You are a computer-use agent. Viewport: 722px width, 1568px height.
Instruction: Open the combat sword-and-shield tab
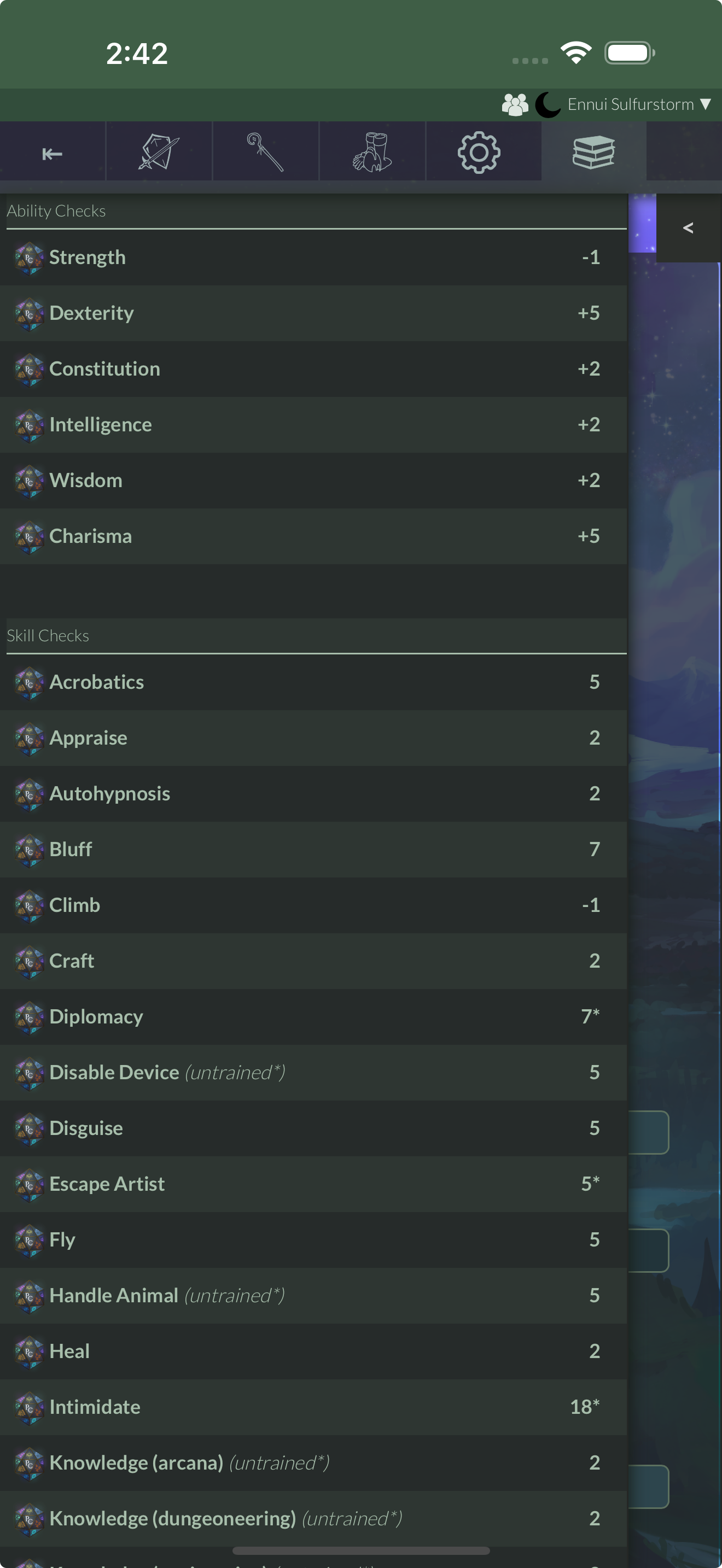pos(159,151)
